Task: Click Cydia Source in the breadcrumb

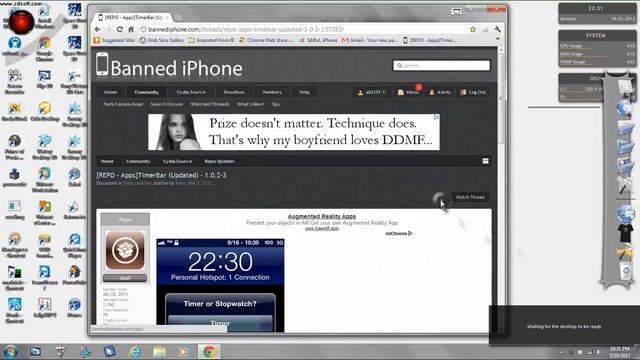Action: click(177, 161)
